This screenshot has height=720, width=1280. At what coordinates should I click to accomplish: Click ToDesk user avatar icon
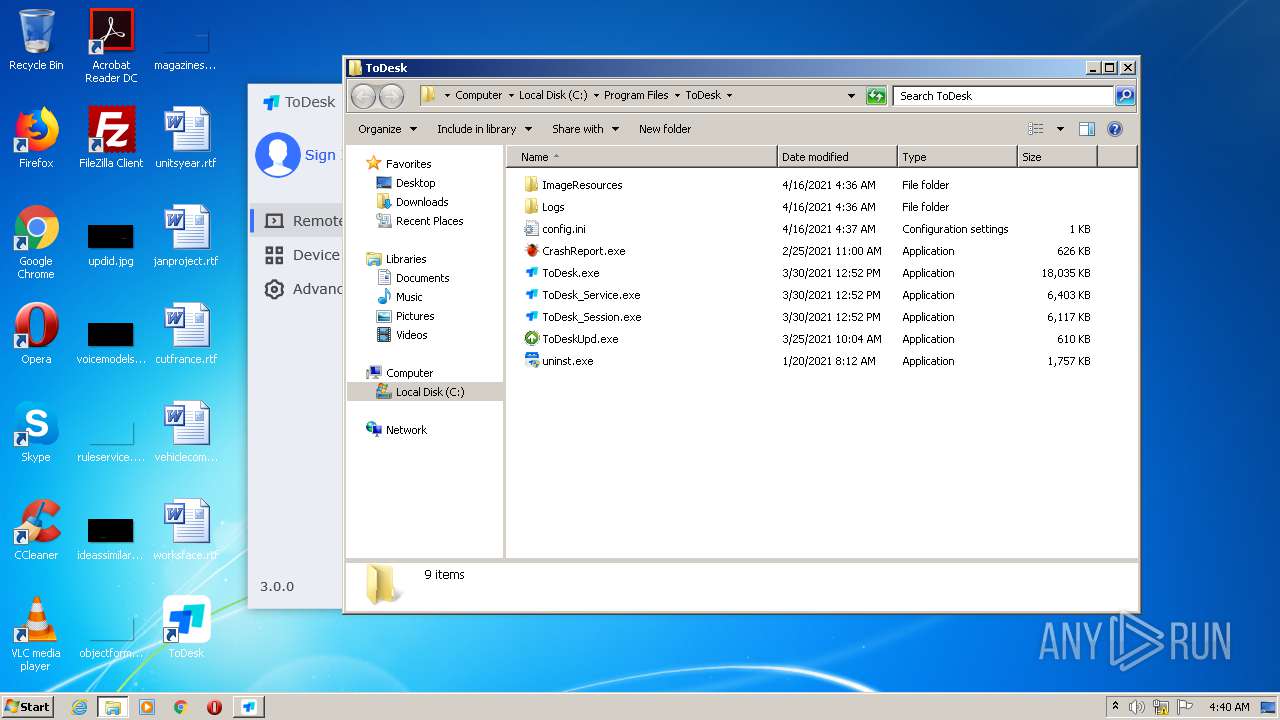pos(278,155)
